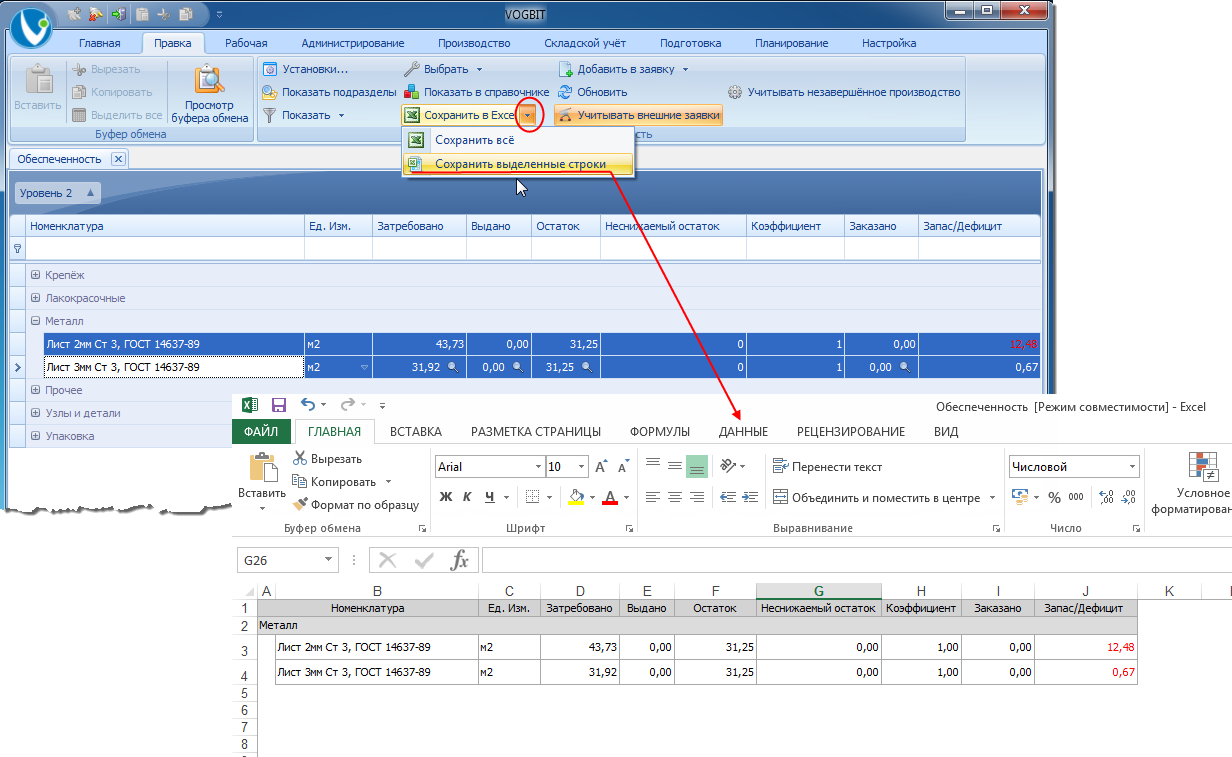This screenshot has width=1232, height=757.
Task: Expand the Узлы и детали group
Action: tap(36, 413)
